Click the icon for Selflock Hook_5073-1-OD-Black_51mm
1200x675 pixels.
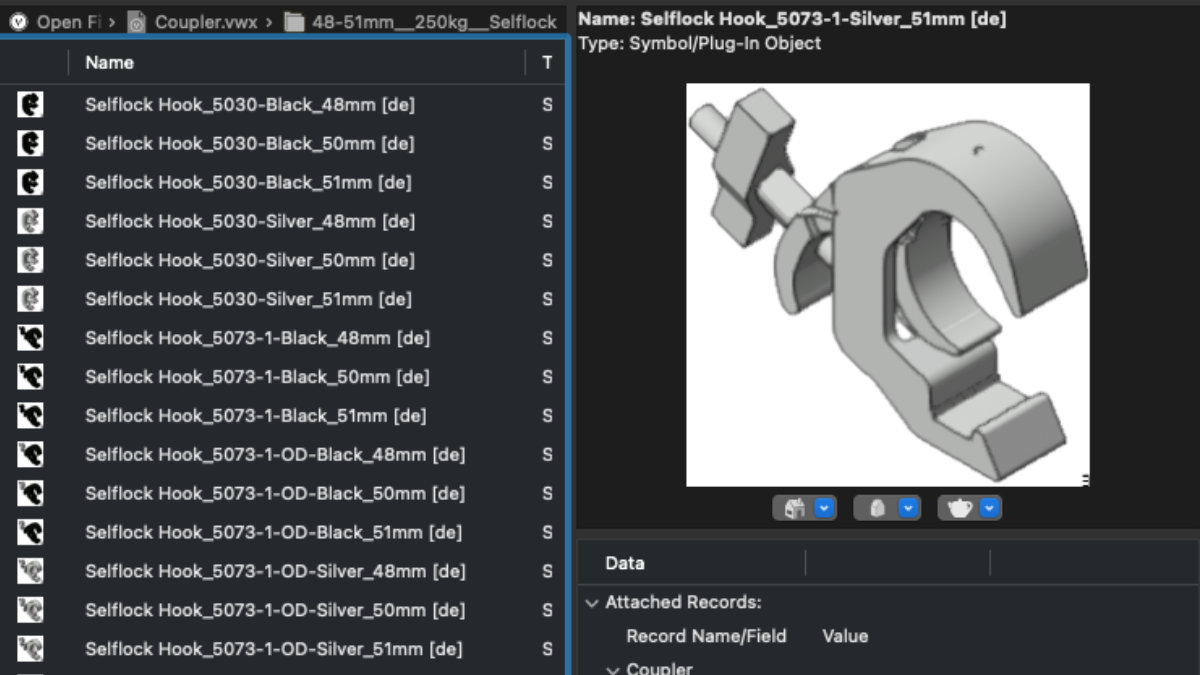30,532
